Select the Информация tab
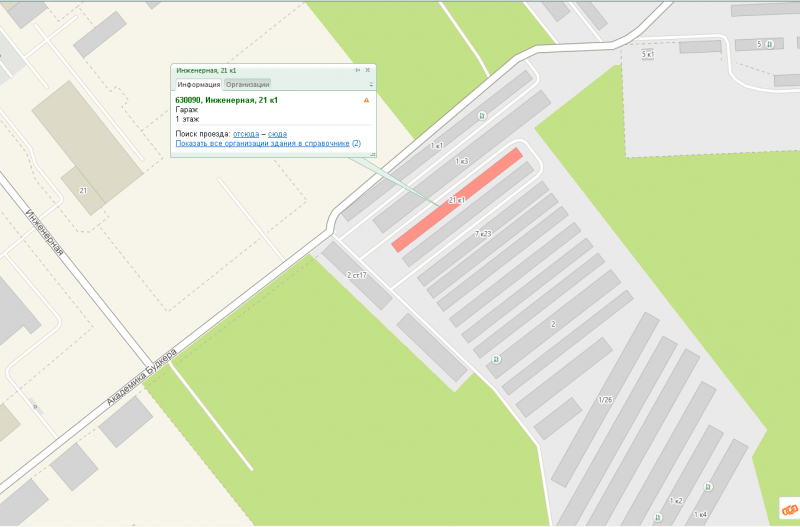The width and height of the screenshot is (800, 527). (x=198, y=85)
